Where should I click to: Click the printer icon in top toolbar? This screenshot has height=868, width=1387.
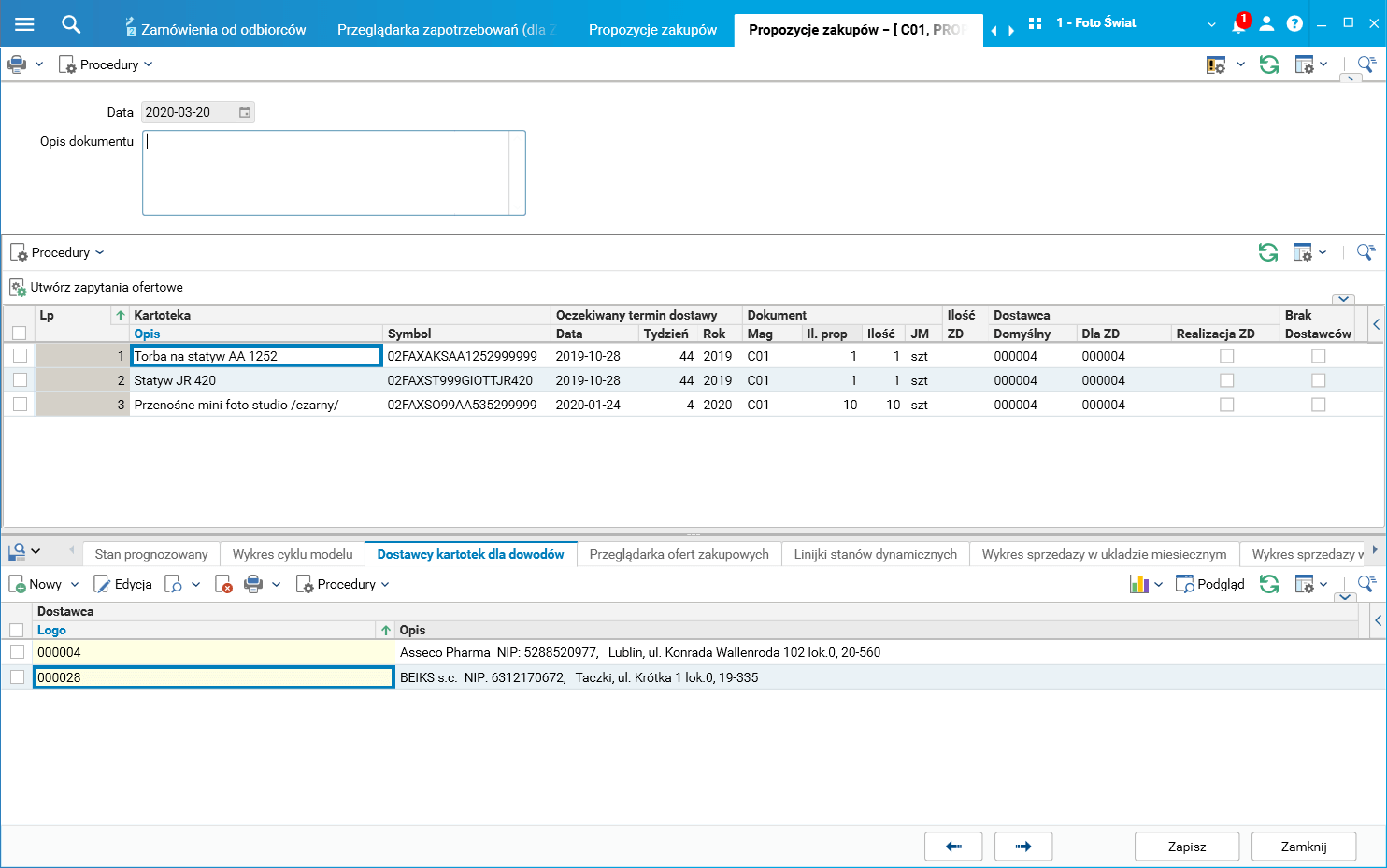tap(17, 64)
